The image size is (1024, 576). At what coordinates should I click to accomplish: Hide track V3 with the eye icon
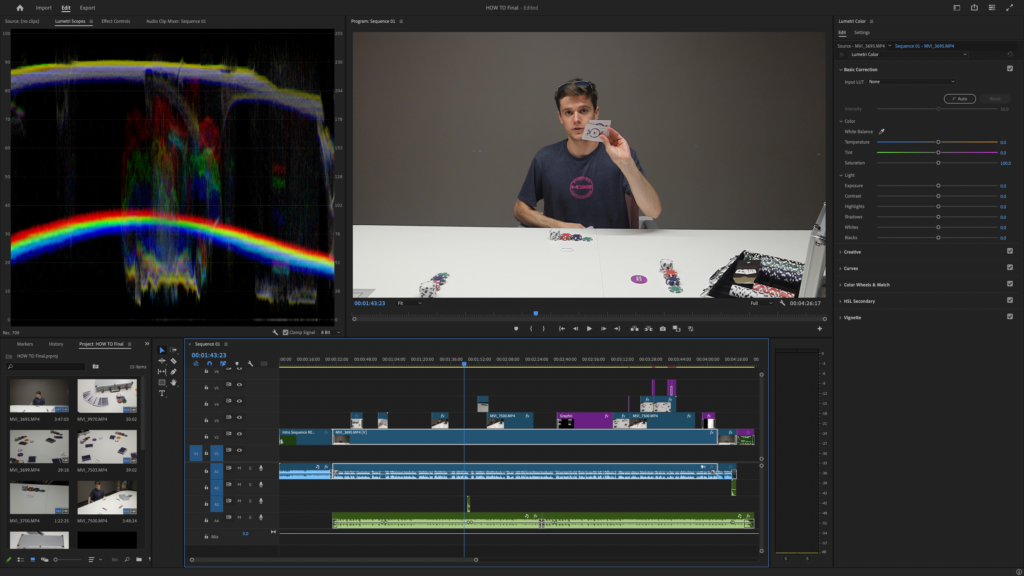point(239,417)
